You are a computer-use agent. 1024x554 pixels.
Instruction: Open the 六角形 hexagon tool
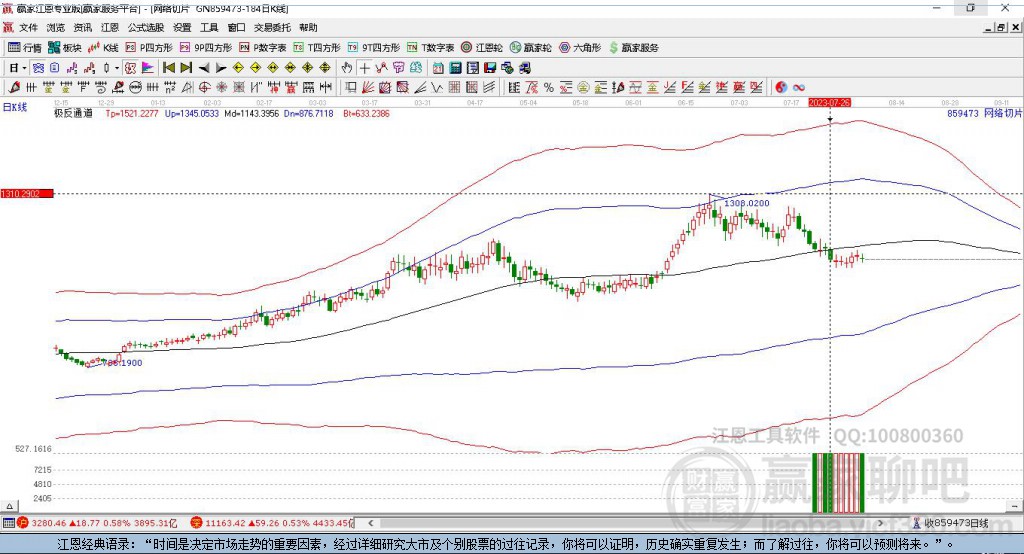[580, 48]
